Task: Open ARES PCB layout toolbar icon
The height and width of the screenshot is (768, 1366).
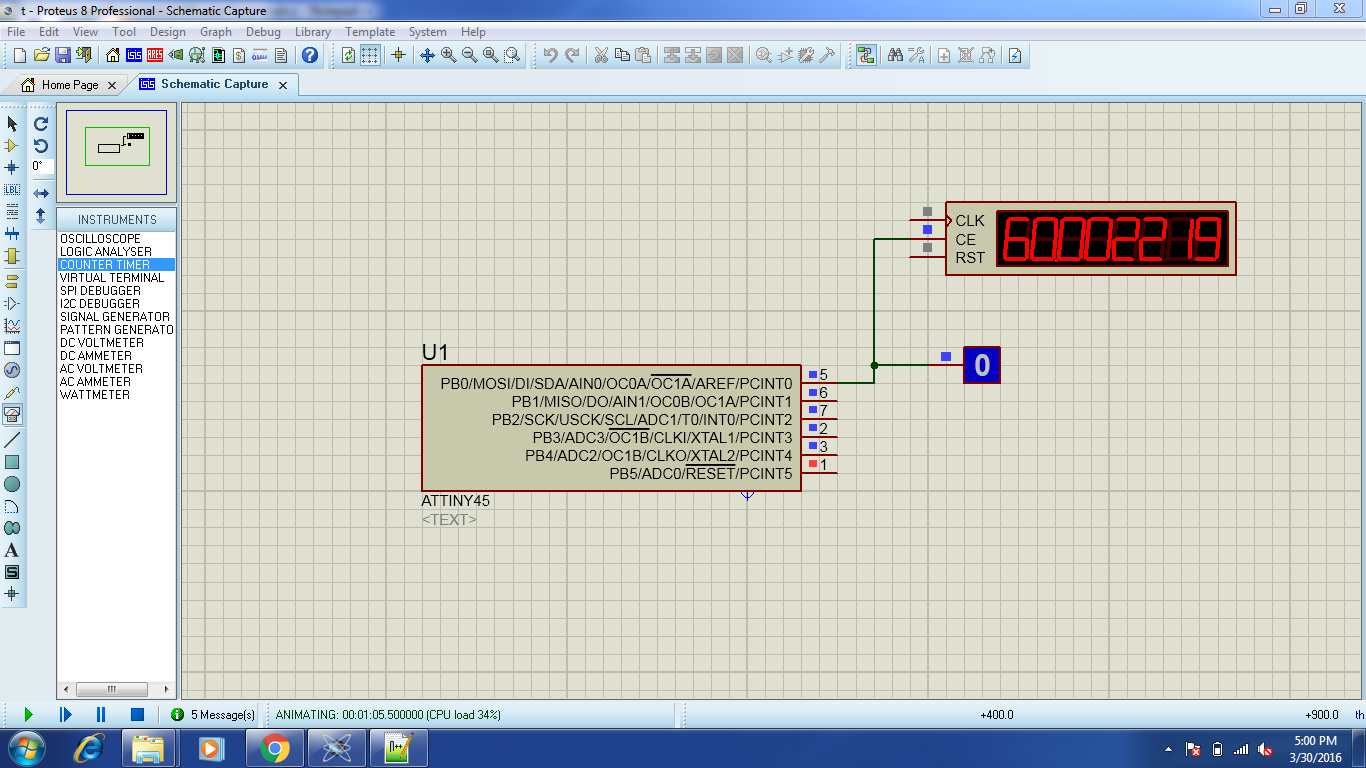Action: click(x=155, y=55)
